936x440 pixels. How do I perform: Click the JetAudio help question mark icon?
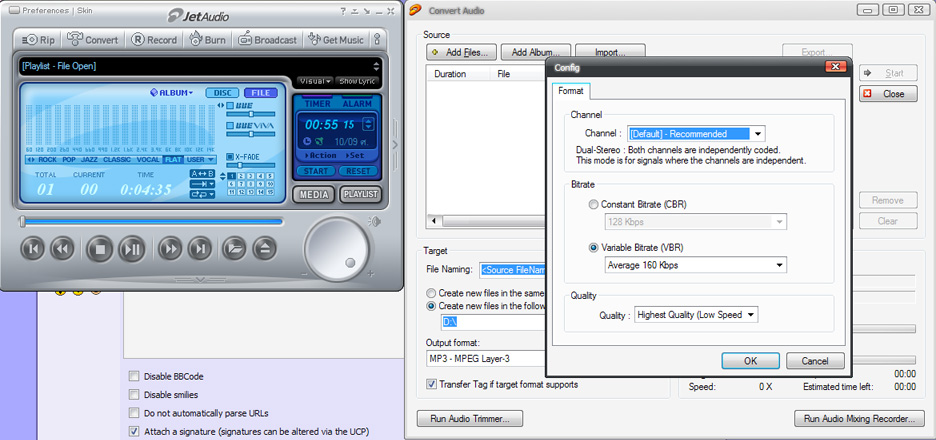click(x=343, y=11)
